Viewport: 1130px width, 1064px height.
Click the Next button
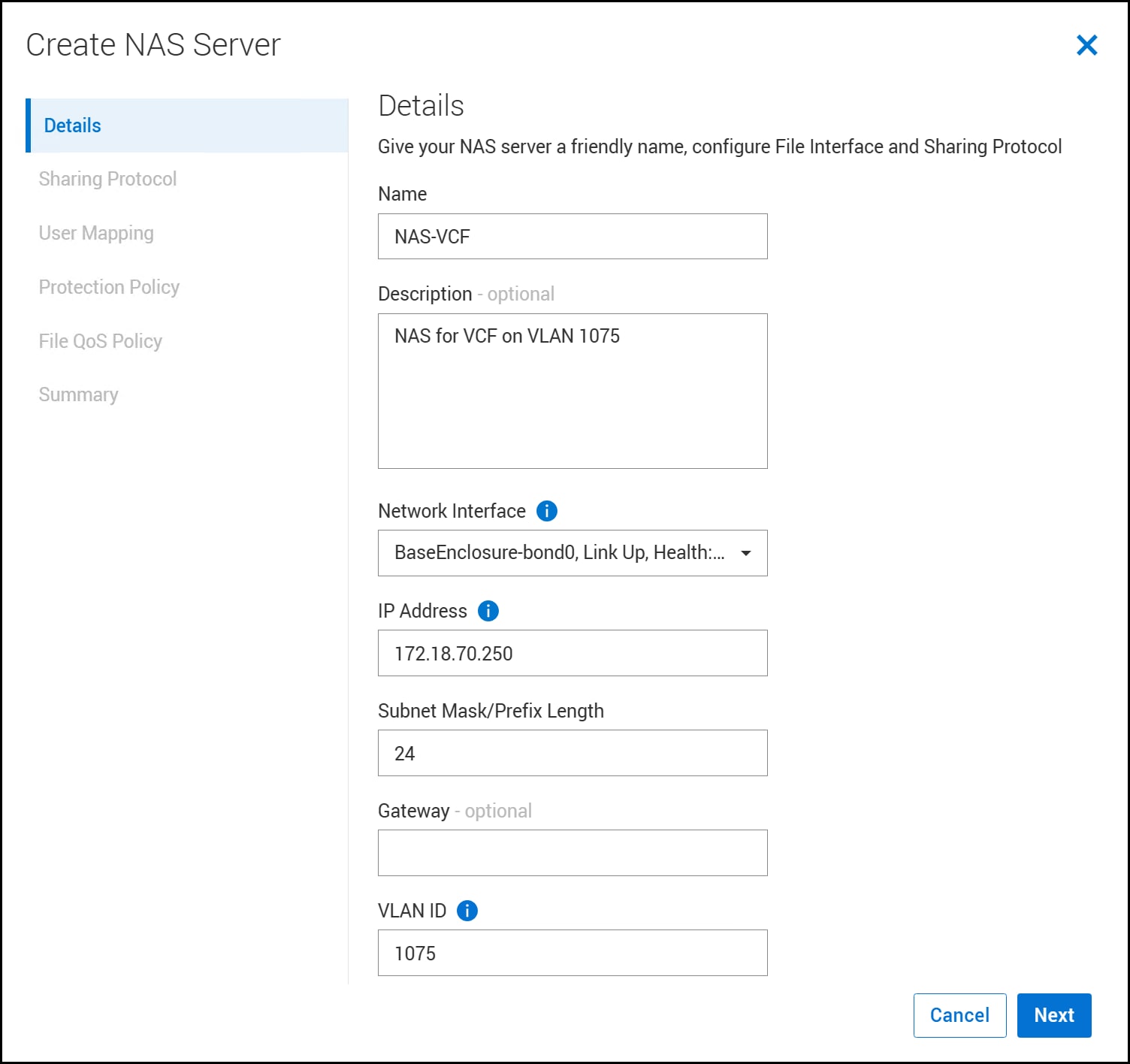(1054, 1015)
